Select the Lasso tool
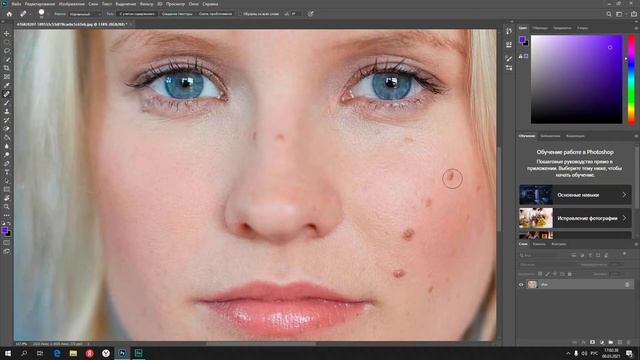The height and width of the screenshot is (360, 640). click(x=7, y=51)
